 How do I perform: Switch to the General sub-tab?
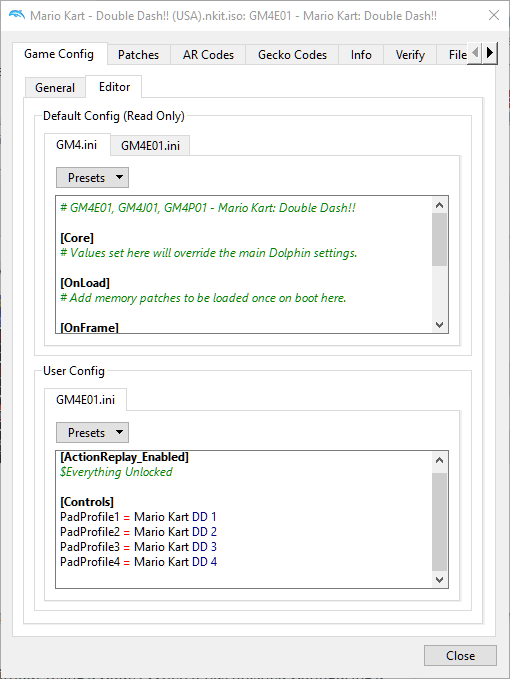click(x=55, y=88)
